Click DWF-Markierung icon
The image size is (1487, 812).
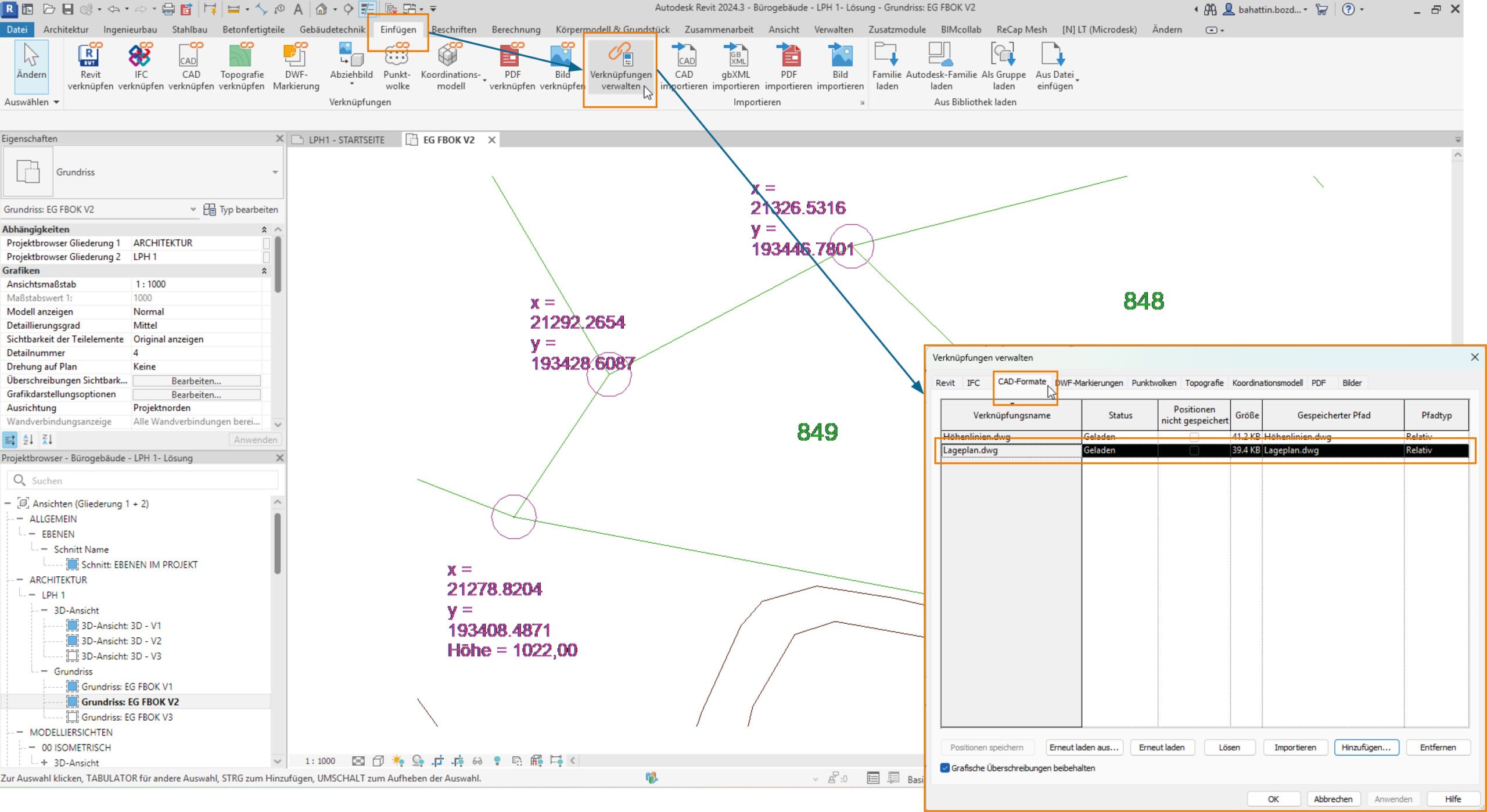pos(296,56)
